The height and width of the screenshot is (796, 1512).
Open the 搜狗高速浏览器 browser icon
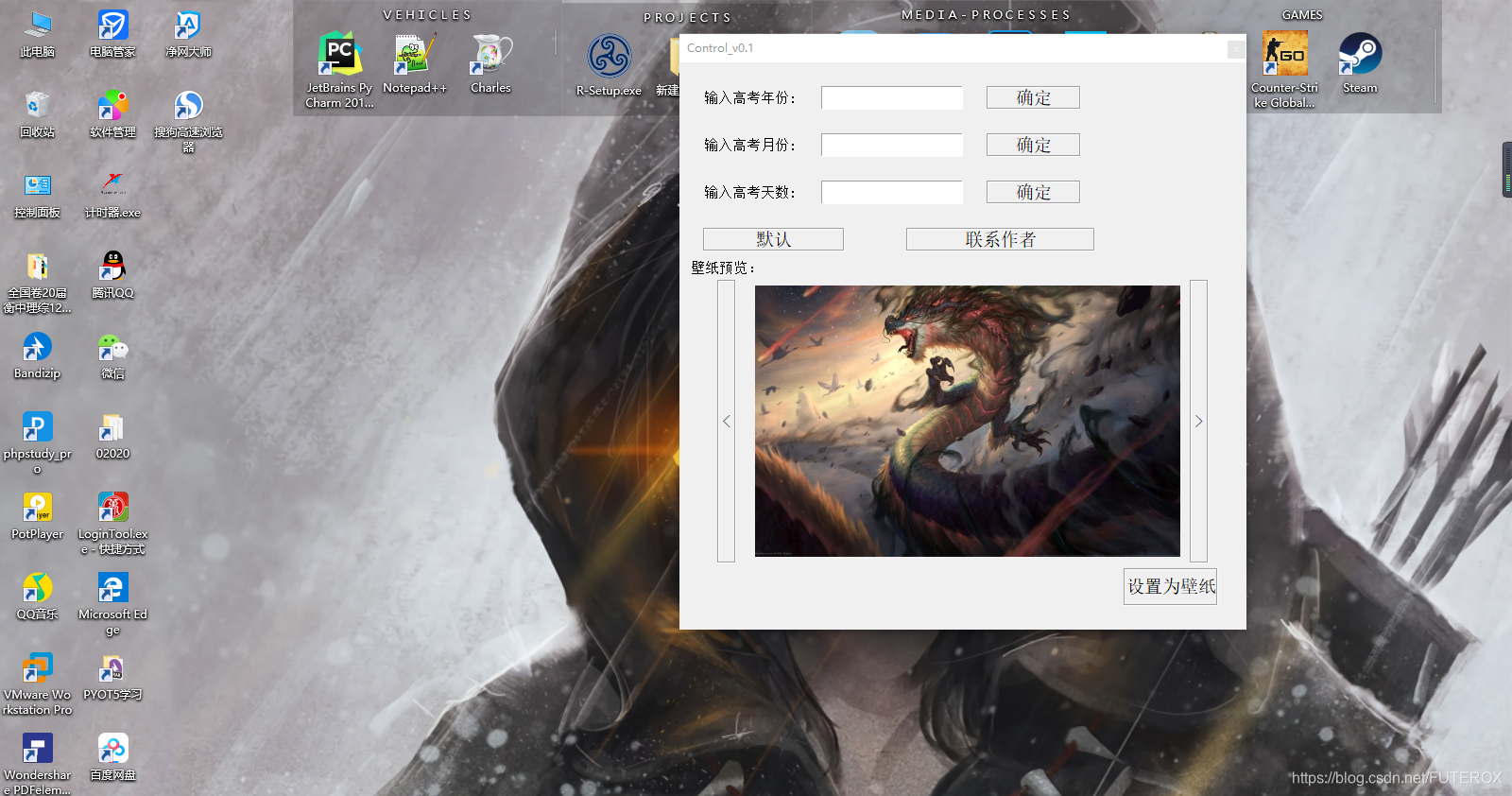coord(188,121)
